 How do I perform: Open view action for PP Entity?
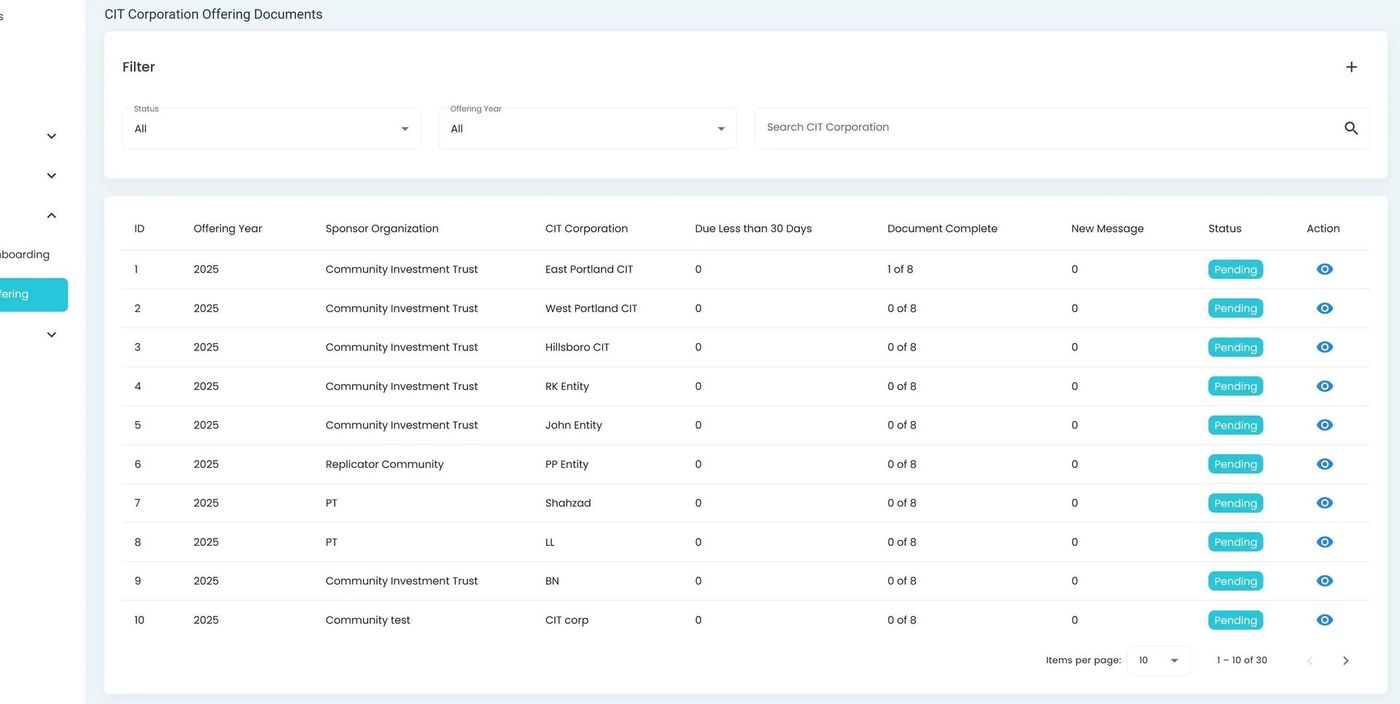(x=1324, y=464)
